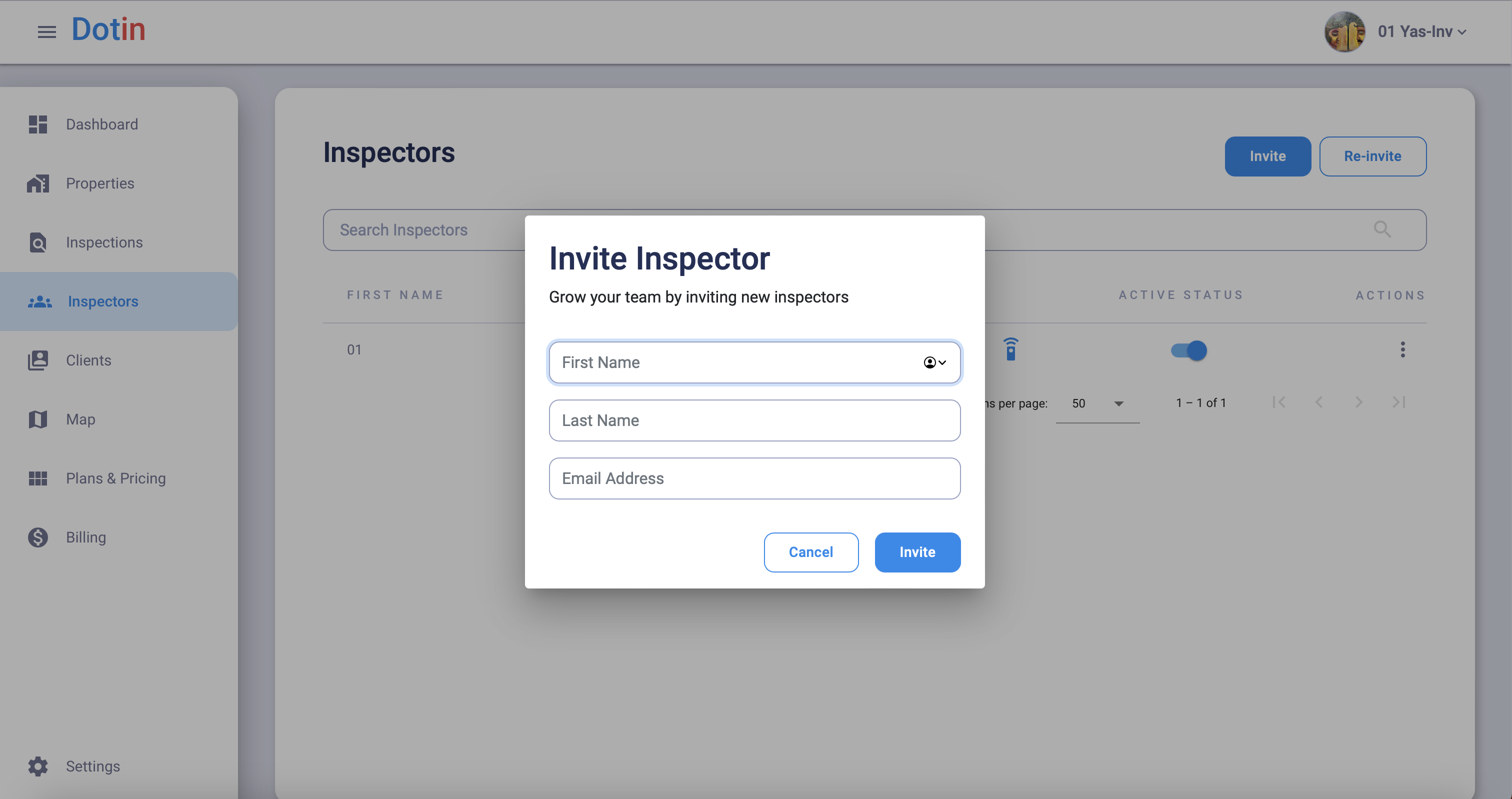1512x799 pixels.
Task: Click the Dashboard grid icon
Action: pyautogui.click(x=38, y=124)
